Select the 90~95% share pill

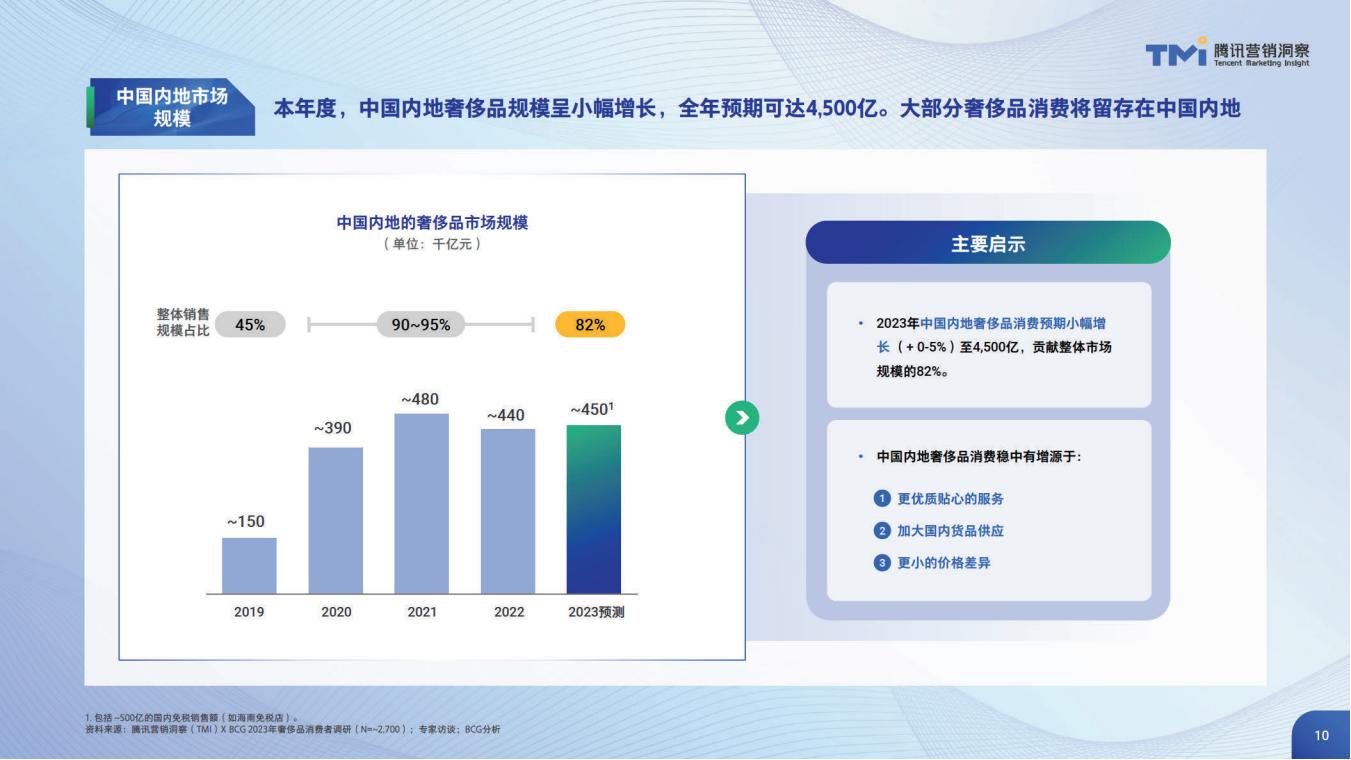pos(421,325)
